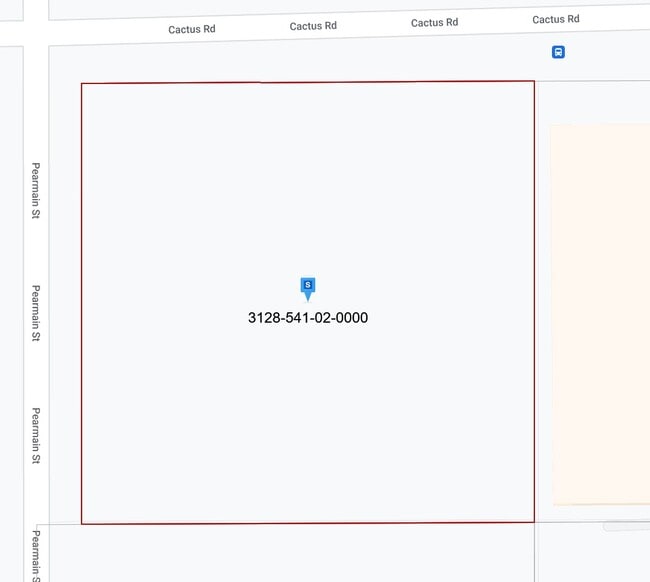Screen dimensions: 650x582
Task: Click the leftmost Cactus Rd label
Action: [x=191, y=29]
